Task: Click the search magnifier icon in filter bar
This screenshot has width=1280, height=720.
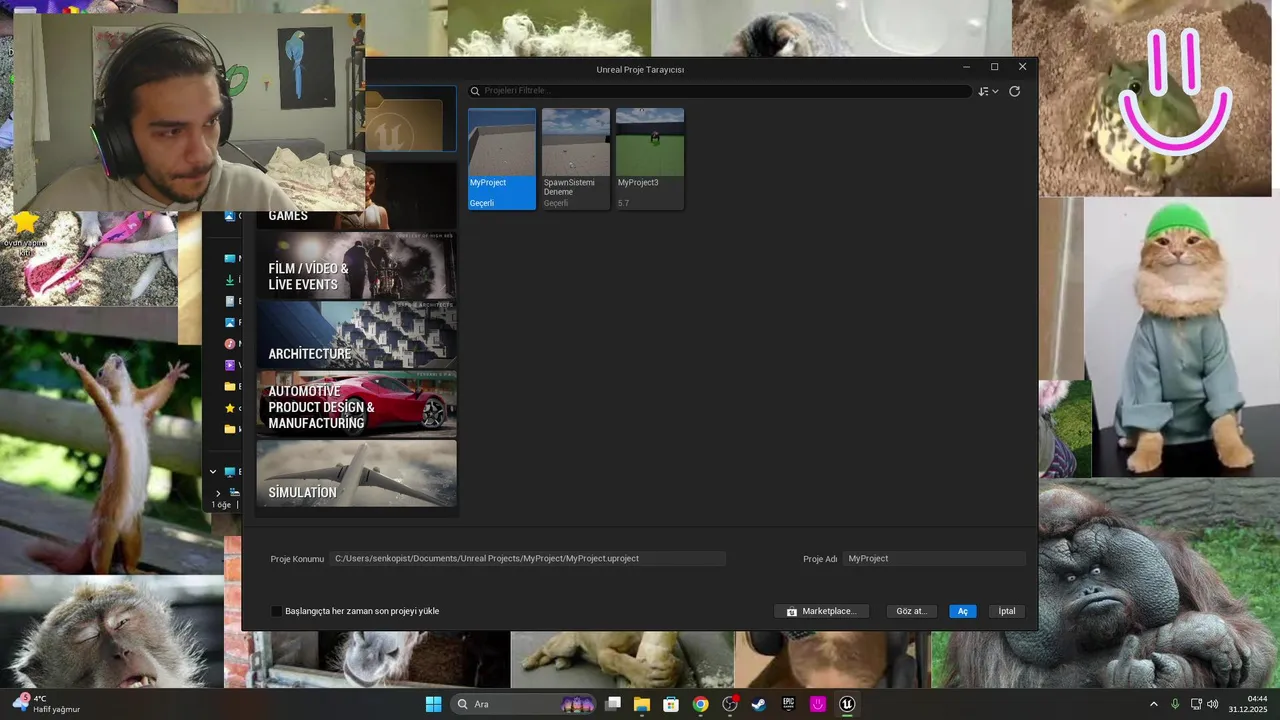Action: click(476, 91)
